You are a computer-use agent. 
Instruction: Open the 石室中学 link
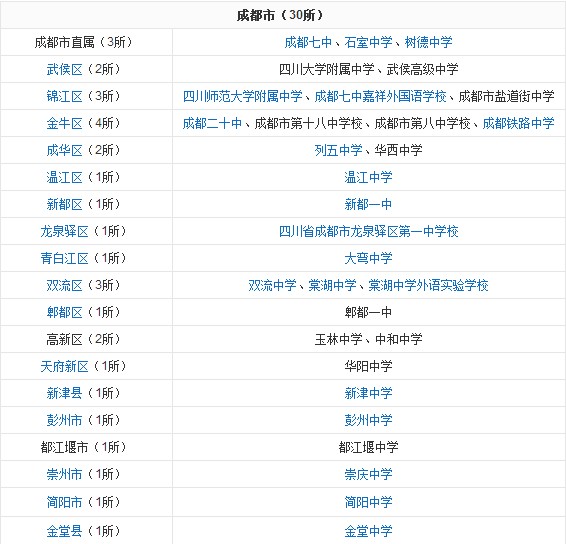point(368,42)
